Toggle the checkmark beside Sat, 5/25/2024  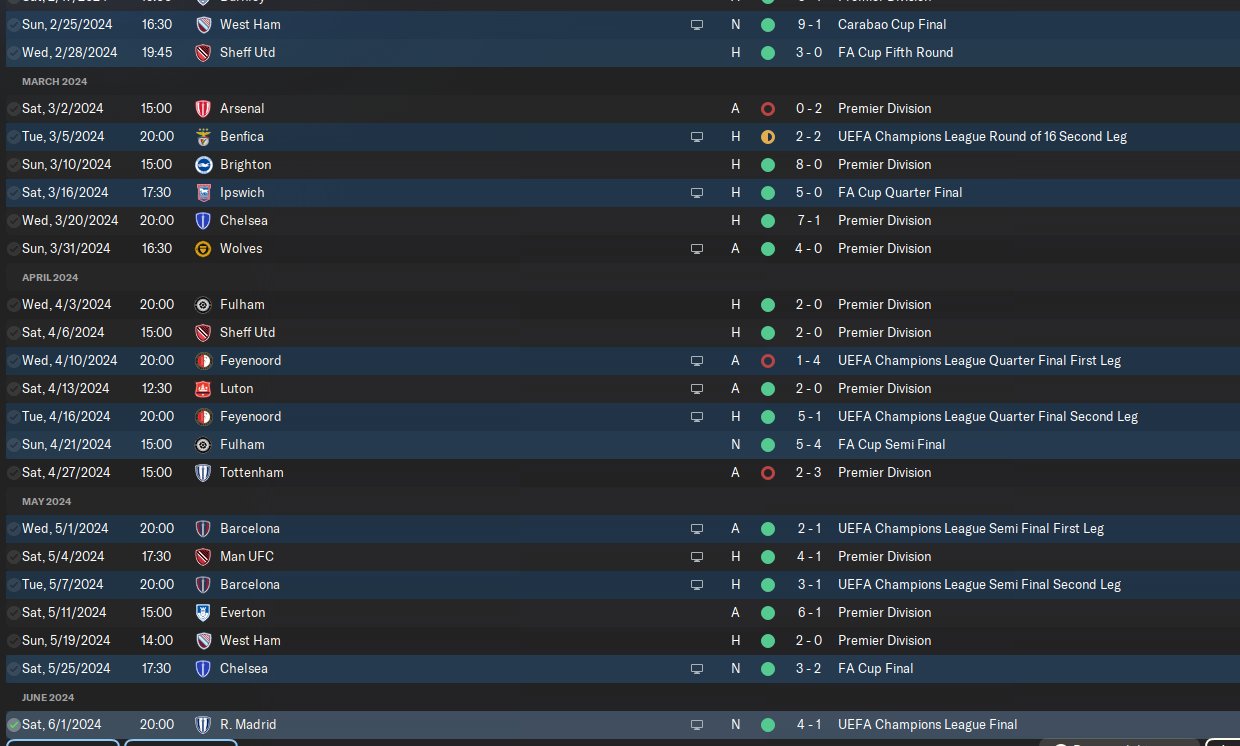[13, 668]
